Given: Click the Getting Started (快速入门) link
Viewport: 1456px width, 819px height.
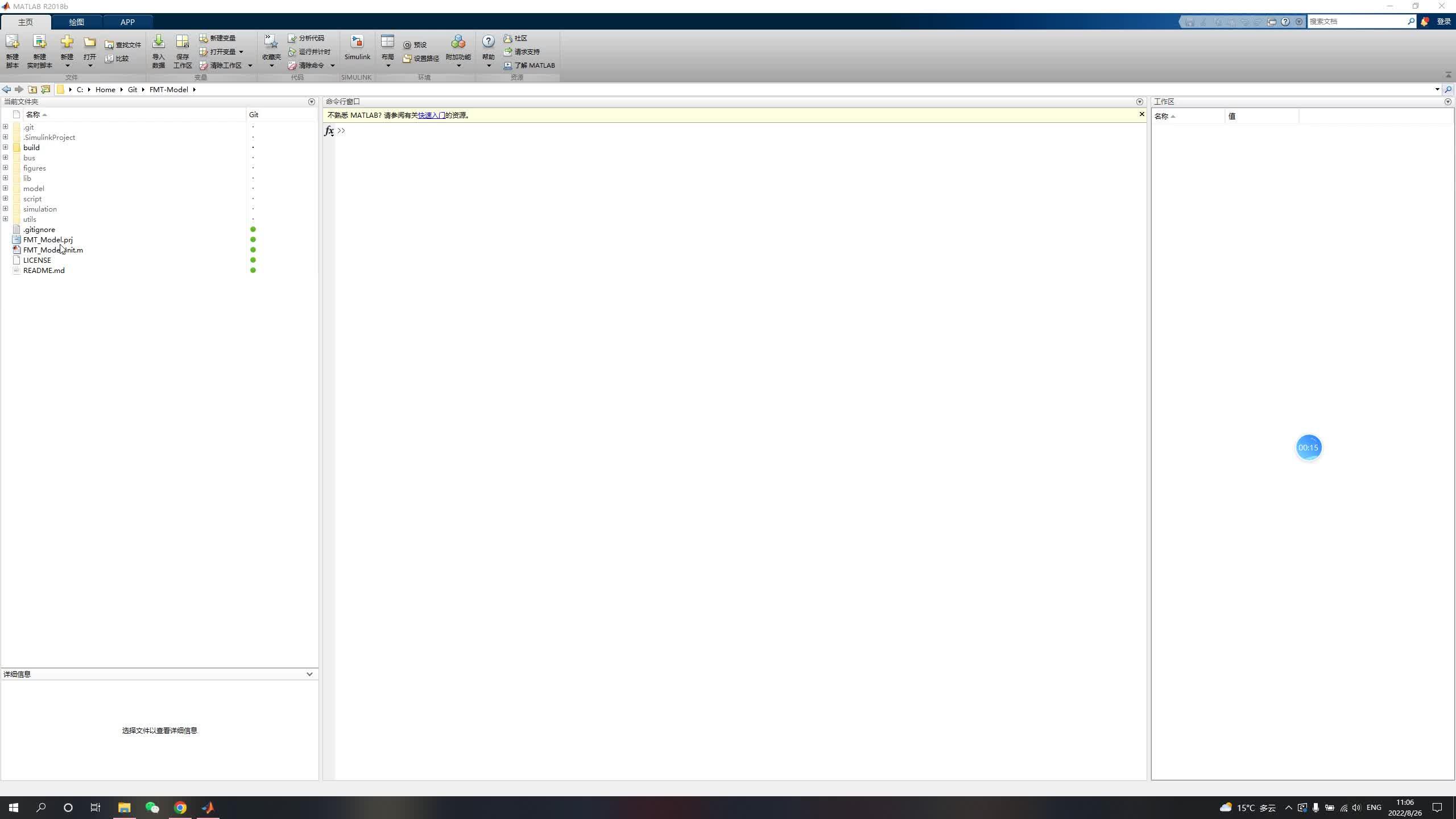Looking at the screenshot, I should (x=431, y=115).
